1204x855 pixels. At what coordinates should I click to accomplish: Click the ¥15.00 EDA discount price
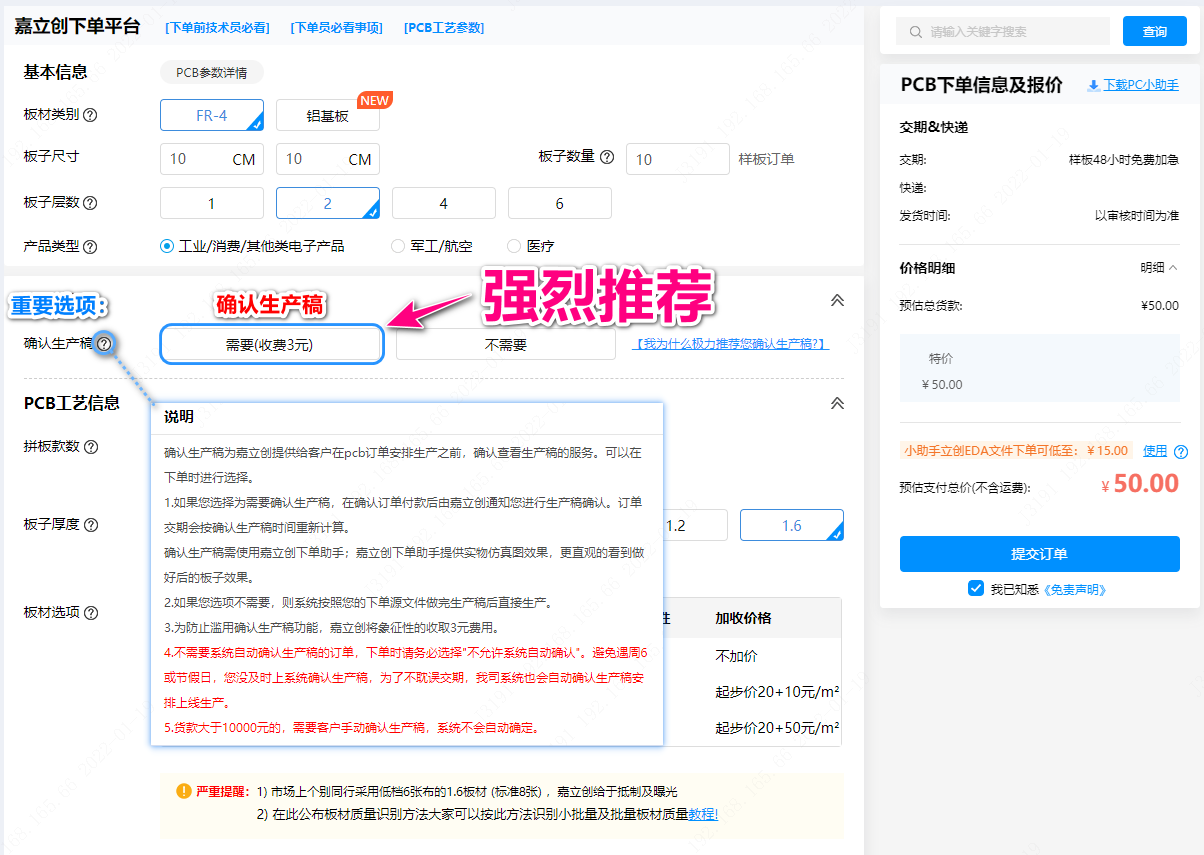point(1107,451)
